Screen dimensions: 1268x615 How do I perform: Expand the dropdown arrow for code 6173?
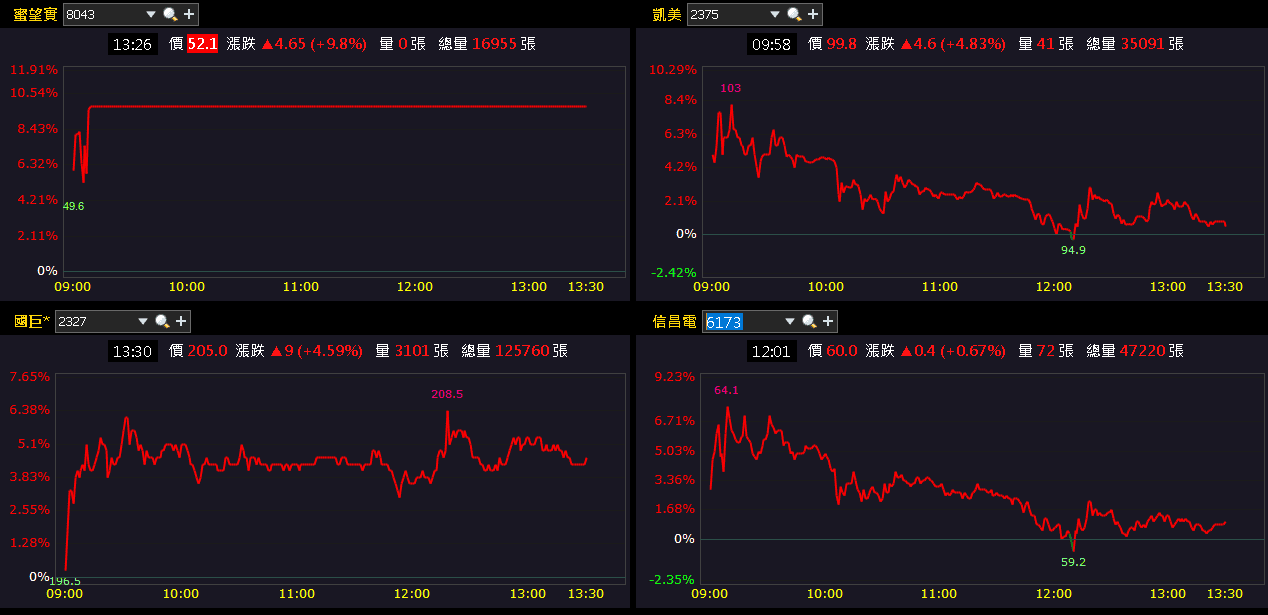click(x=789, y=321)
